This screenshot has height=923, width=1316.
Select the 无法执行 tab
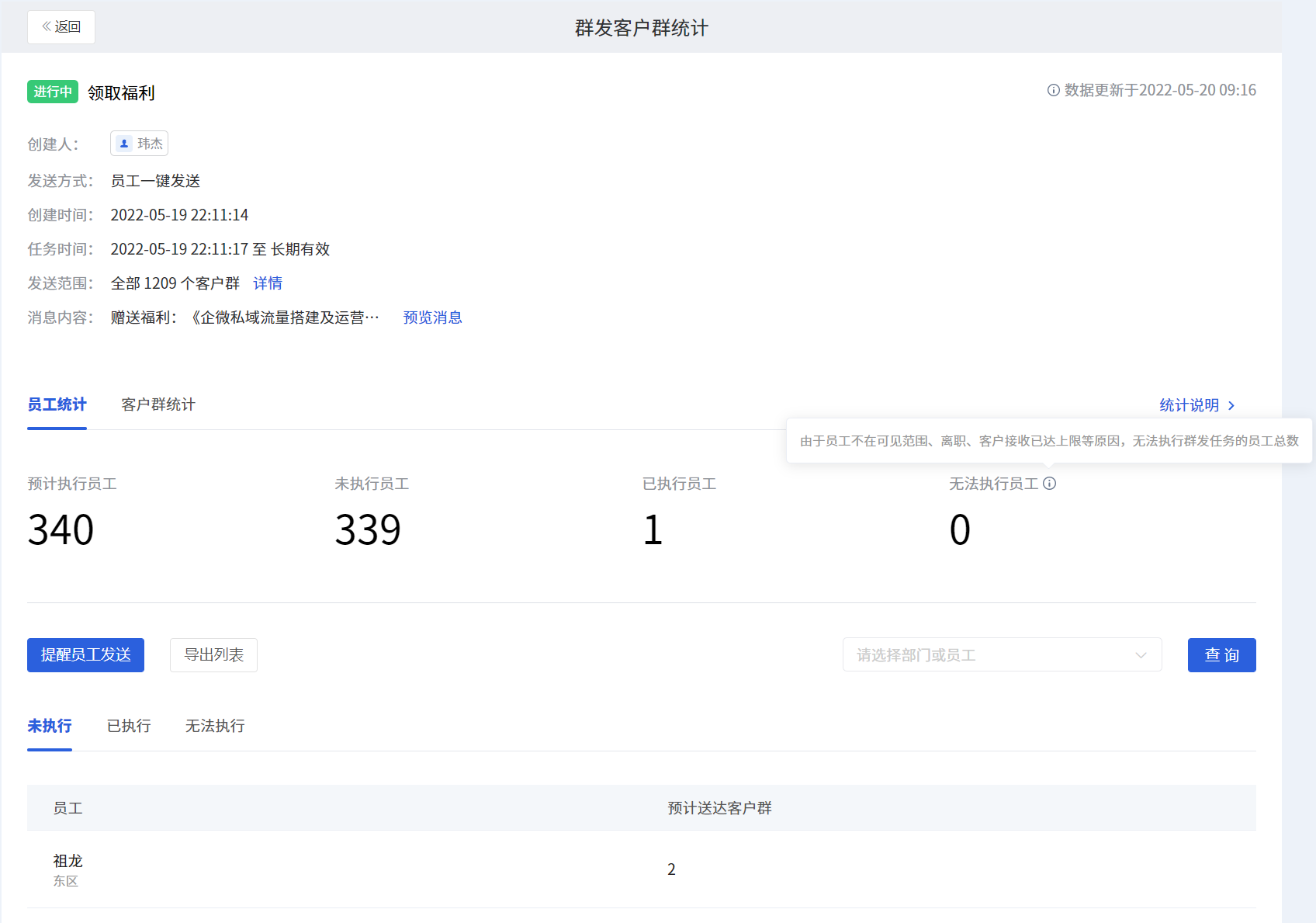point(215,726)
